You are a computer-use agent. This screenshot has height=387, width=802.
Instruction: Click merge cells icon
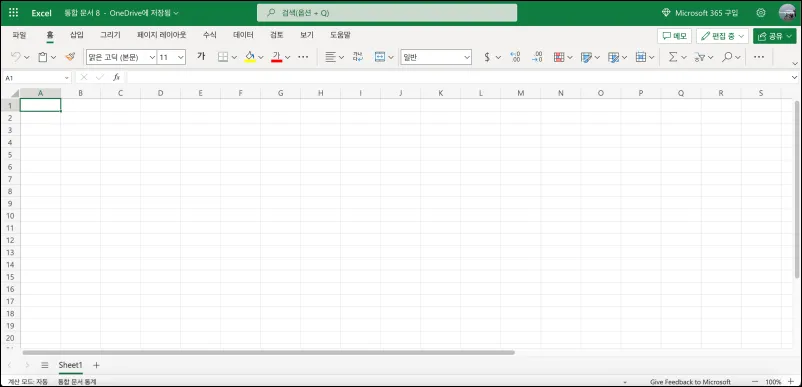coord(380,57)
